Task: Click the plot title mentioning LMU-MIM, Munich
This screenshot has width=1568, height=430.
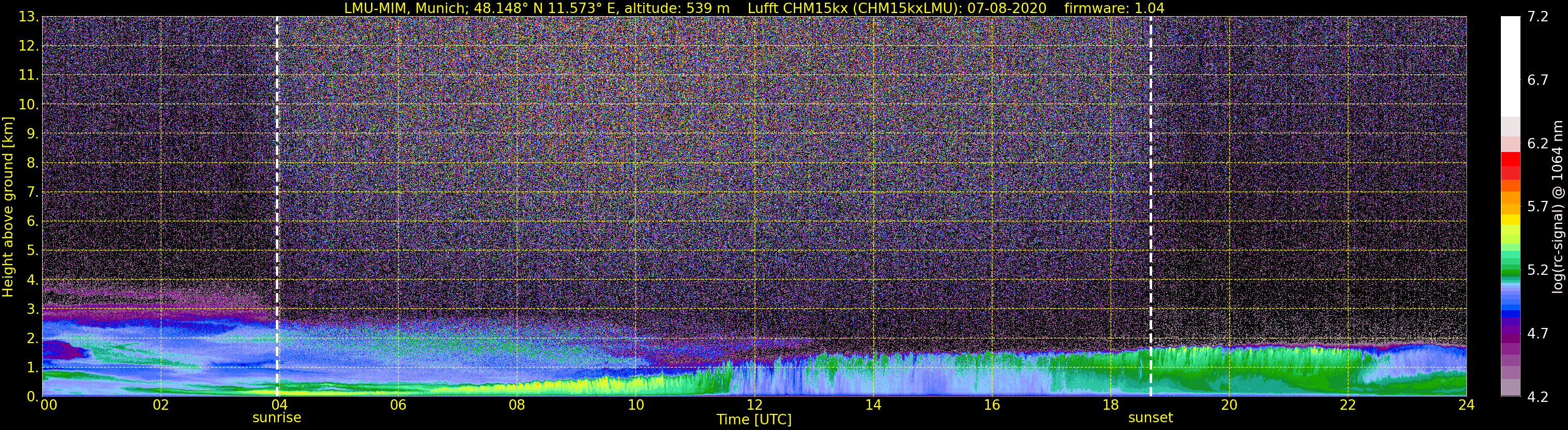Action: pyautogui.click(x=754, y=8)
